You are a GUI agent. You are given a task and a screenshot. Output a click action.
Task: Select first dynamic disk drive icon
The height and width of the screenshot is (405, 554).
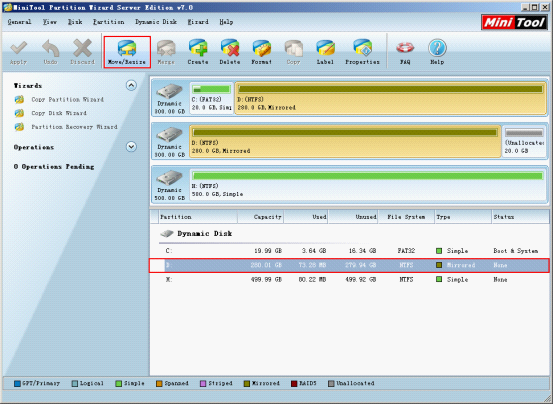tap(170, 91)
